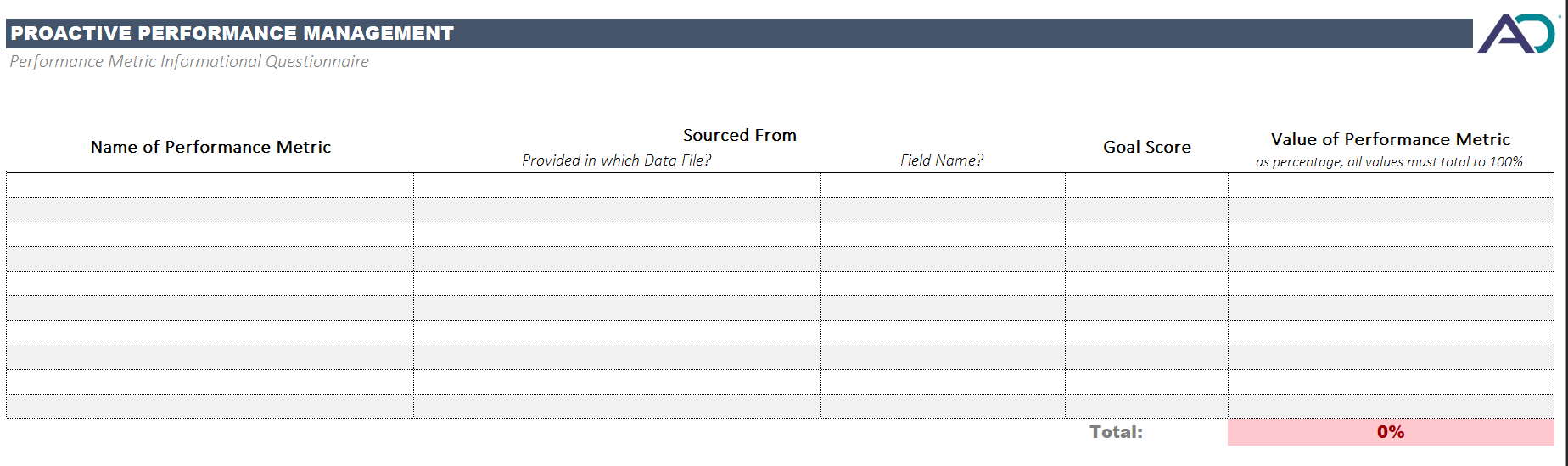Viewport: 1568px width, 466px height.
Task: Click the AD logo icon
Action: click(x=1515, y=34)
